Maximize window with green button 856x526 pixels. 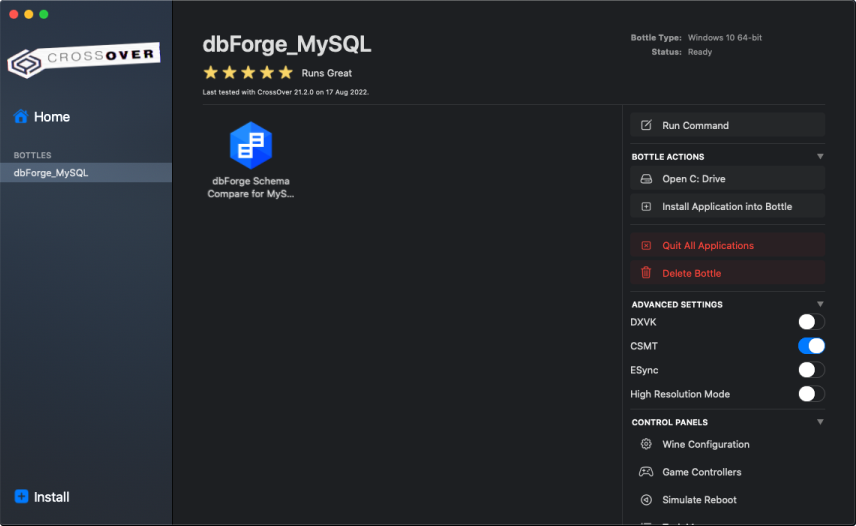tap(44, 14)
